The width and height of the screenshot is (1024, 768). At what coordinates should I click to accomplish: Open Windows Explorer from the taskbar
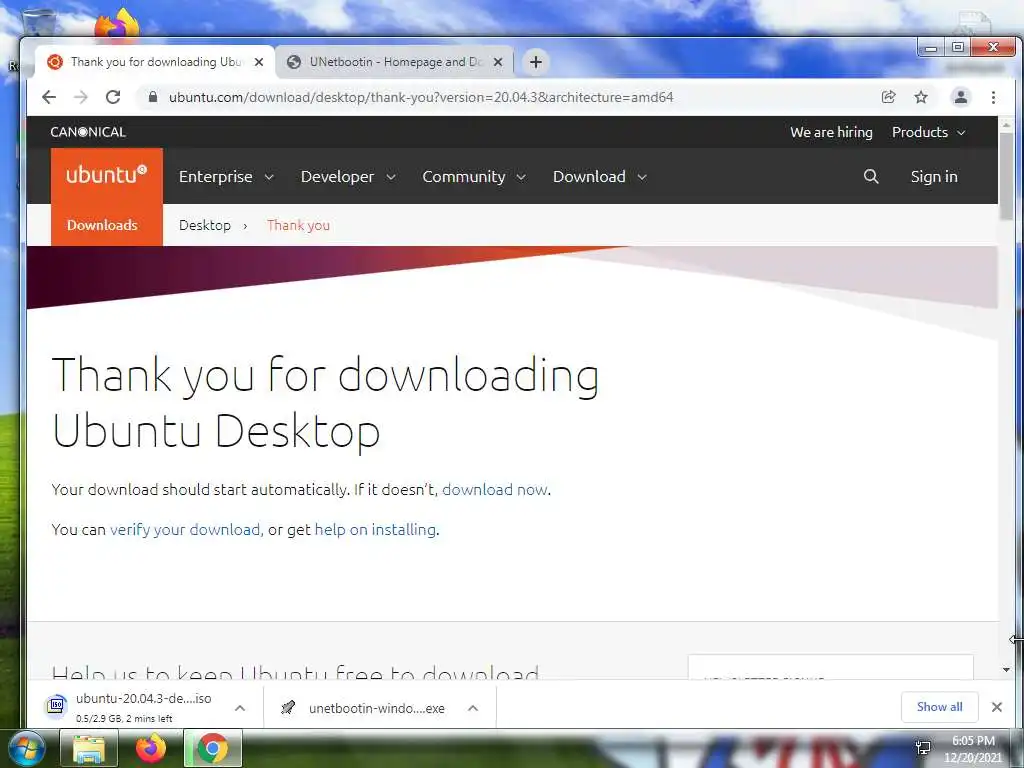tap(89, 748)
